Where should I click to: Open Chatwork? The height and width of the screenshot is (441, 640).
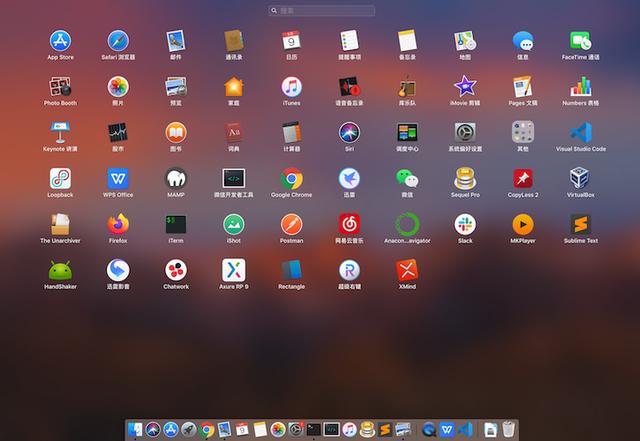pyautogui.click(x=176, y=270)
